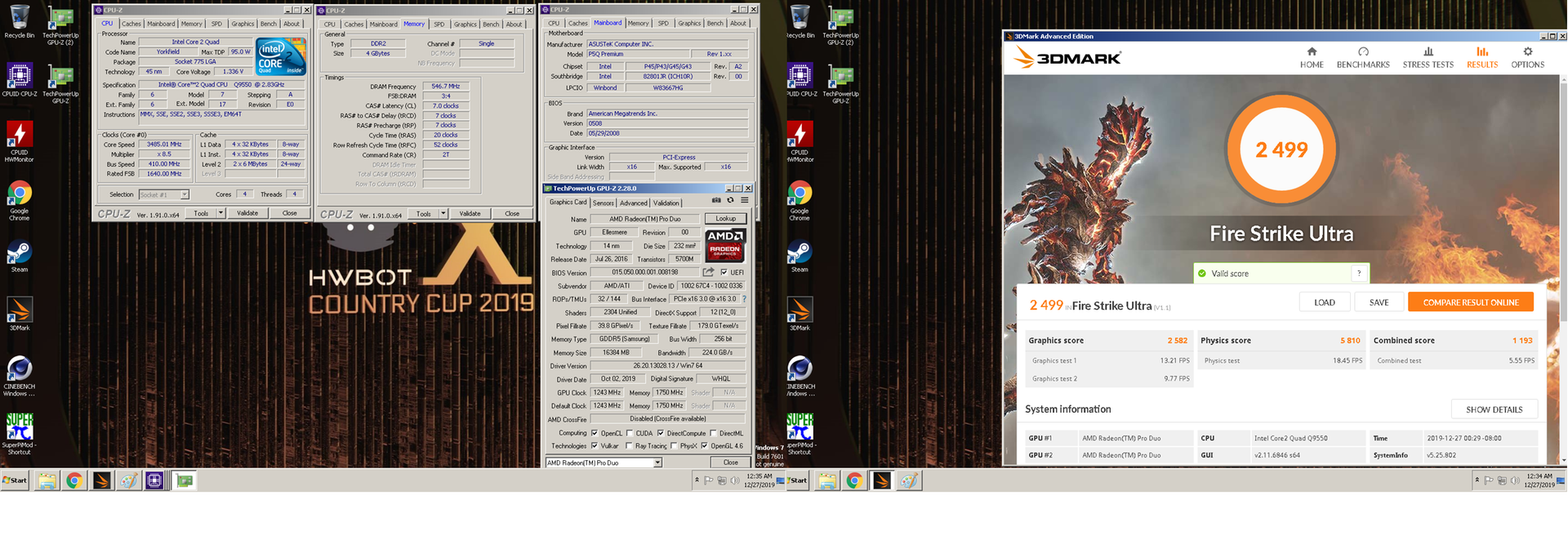
Task: Open 3DMark STRESS TESTS icon
Action: pos(1428,51)
